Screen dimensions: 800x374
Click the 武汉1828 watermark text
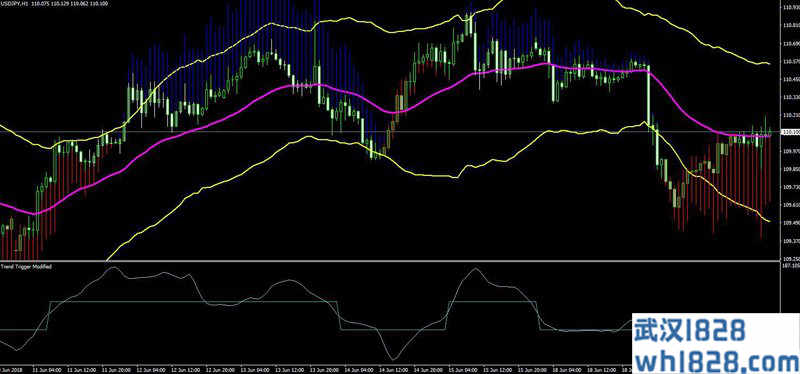(690, 329)
